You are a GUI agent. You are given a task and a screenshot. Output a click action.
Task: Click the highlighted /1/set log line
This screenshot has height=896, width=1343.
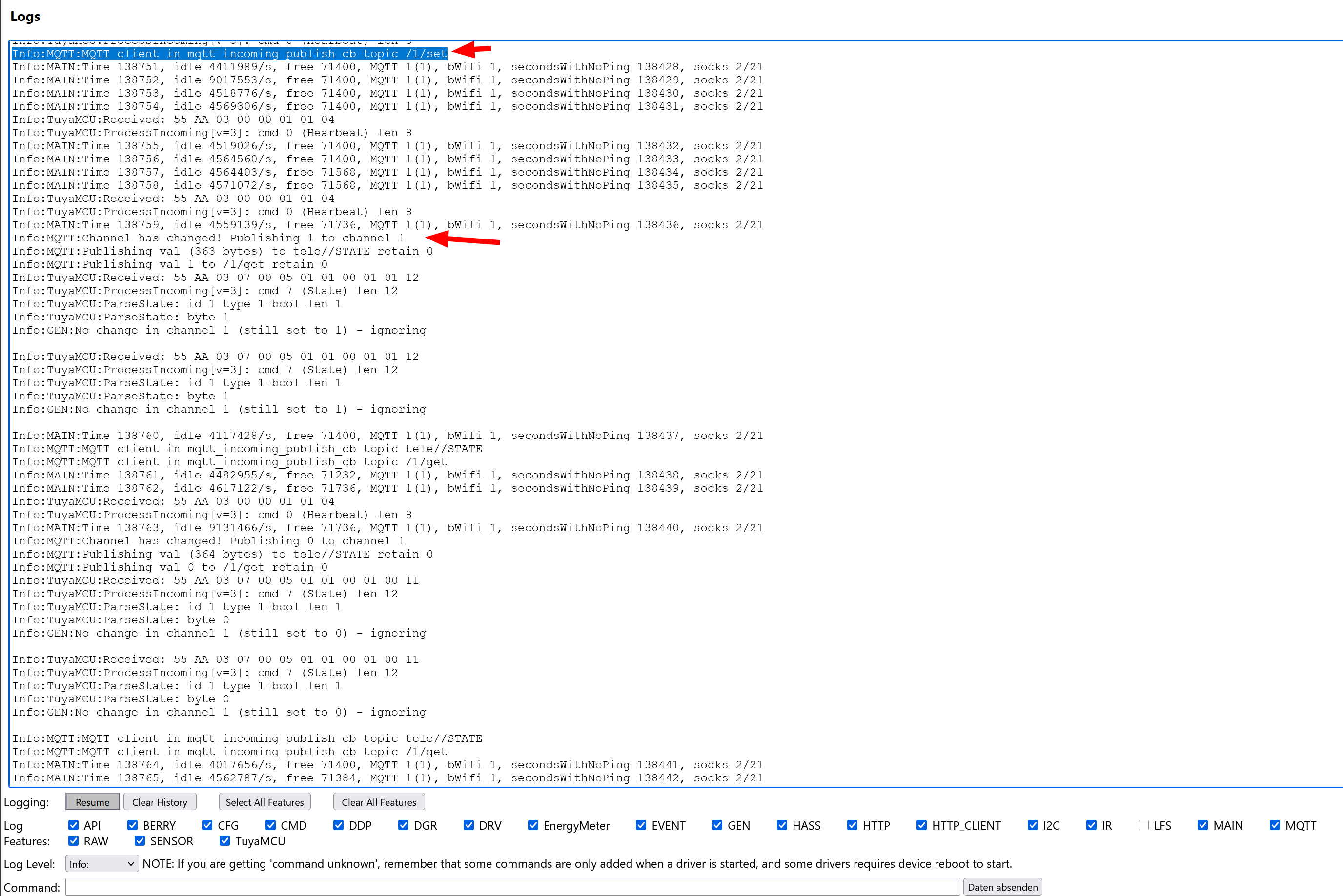coord(229,54)
